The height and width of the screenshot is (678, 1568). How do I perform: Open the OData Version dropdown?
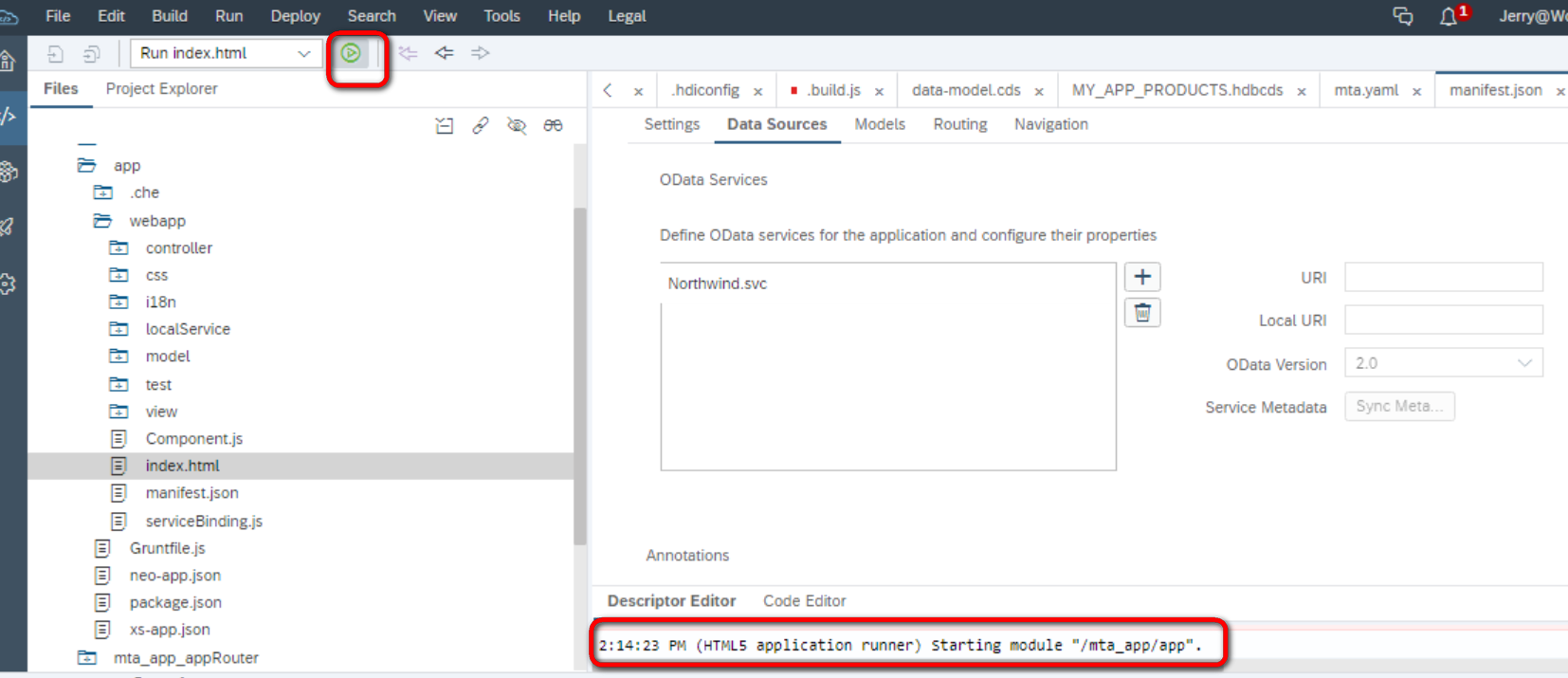pyautogui.click(x=1444, y=363)
